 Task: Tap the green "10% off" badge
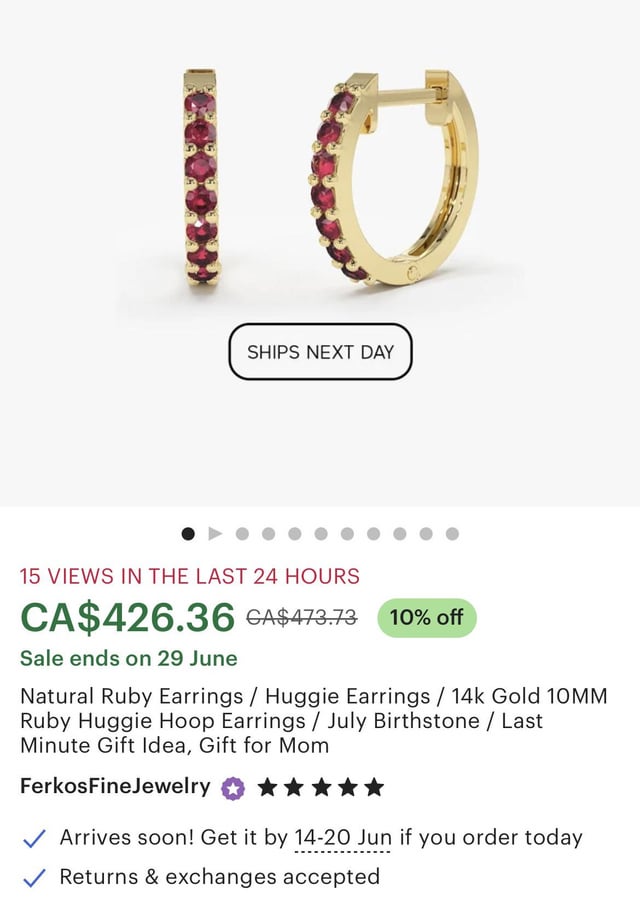pyautogui.click(x=426, y=618)
